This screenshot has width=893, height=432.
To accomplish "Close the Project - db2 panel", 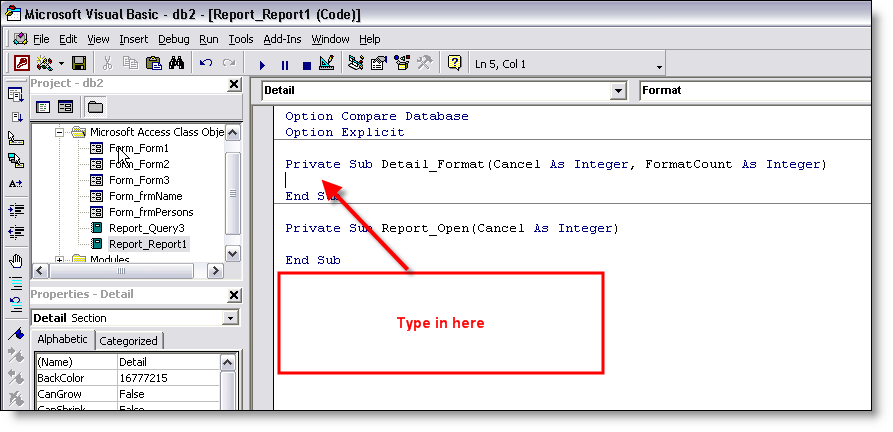I will [234, 85].
